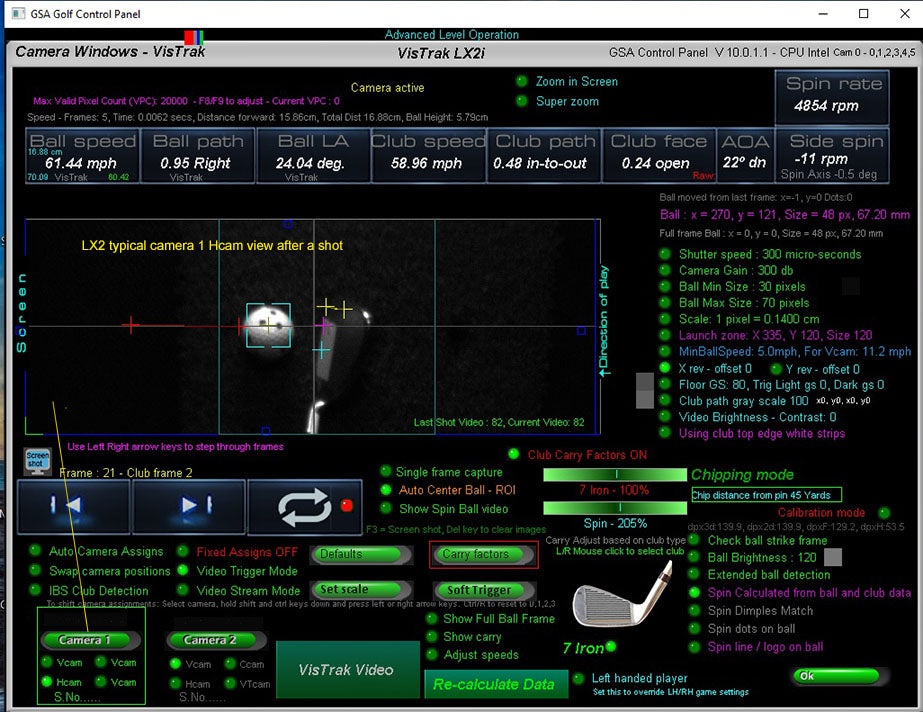Click the Chip distance from pin field
923x712 pixels.
click(766, 495)
